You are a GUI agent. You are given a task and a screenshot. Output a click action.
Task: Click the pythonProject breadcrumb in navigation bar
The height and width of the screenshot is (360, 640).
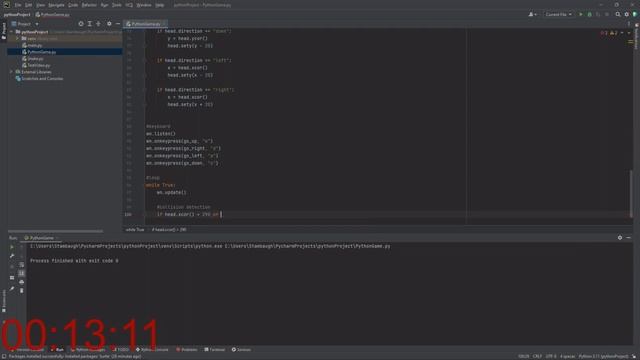(x=17, y=15)
